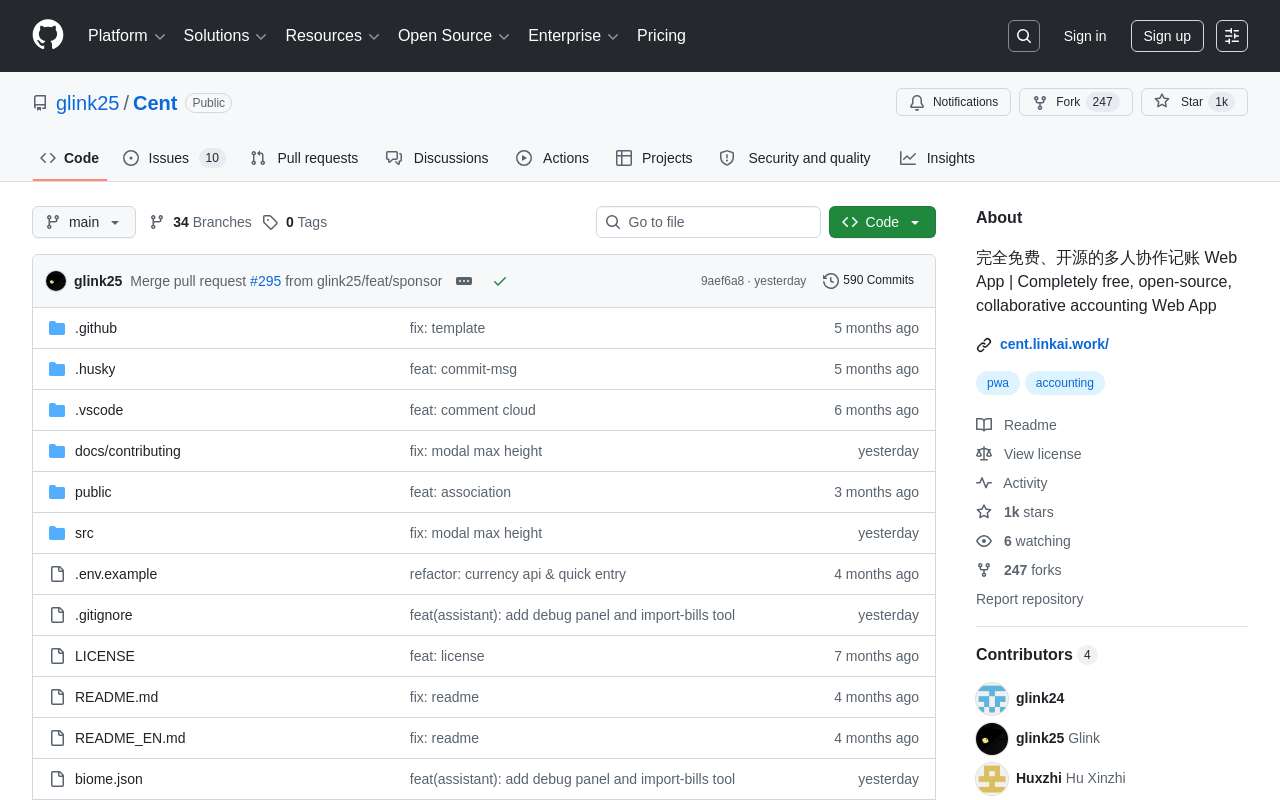Click the Report repository link
The image size is (1280, 800).
[x=1029, y=599]
